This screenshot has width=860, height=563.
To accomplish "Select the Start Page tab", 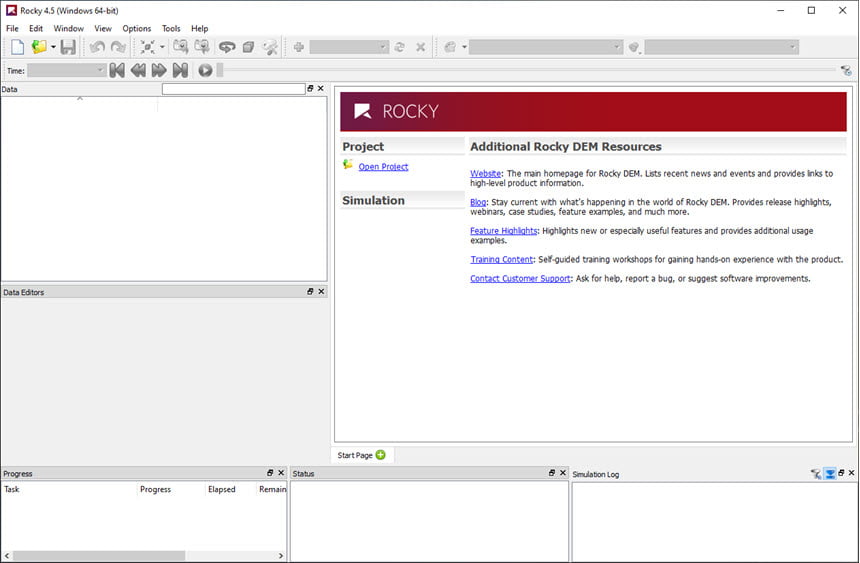I will 361,455.
